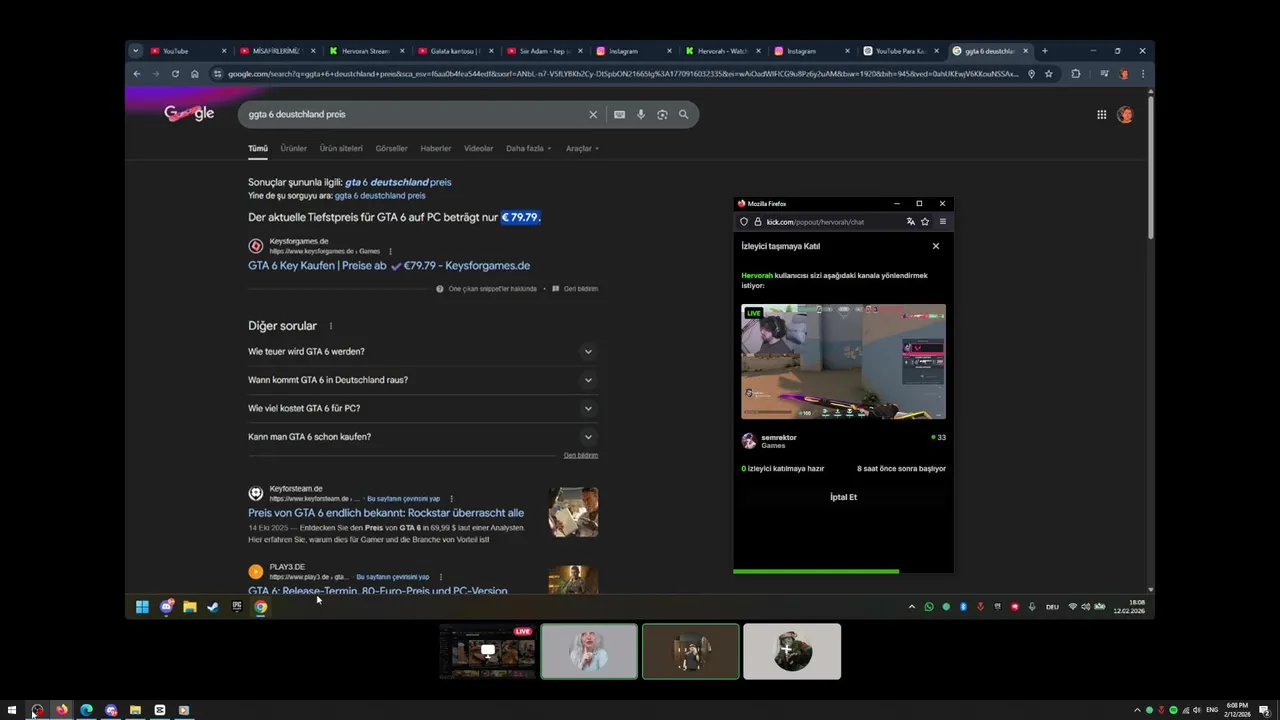The height and width of the screenshot is (720, 1280).
Task: Open Firefox in bottom taskbar
Action: 62,710
